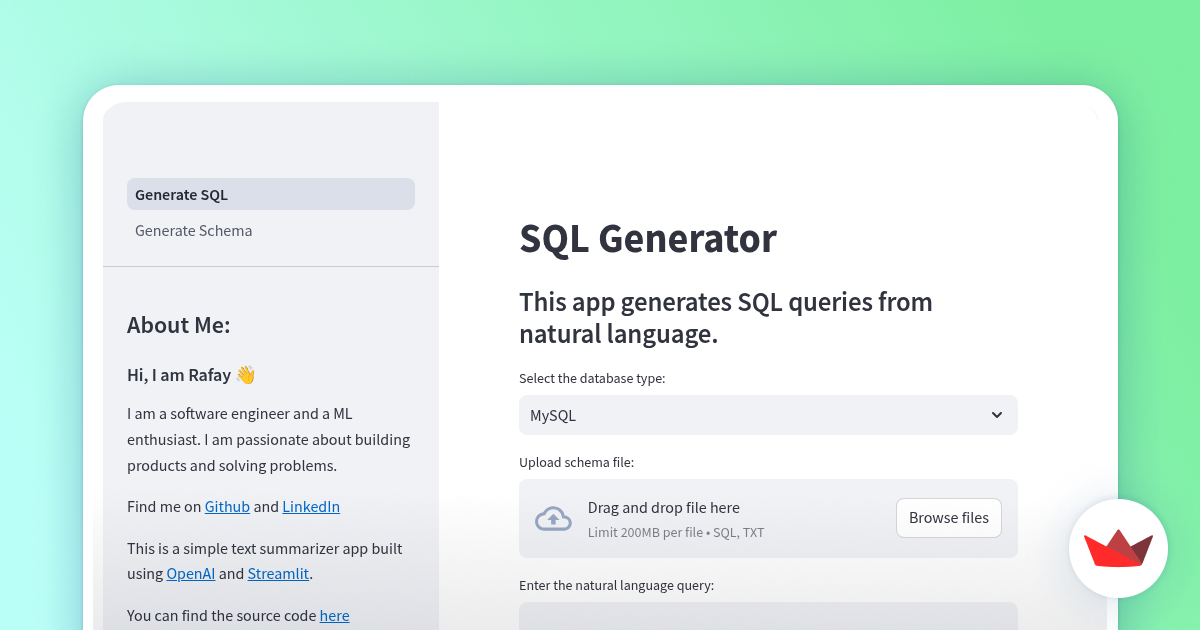This screenshot has height=630, width=1200.
Task: Switch to the Generate Schema page
Action: point(193,230)
